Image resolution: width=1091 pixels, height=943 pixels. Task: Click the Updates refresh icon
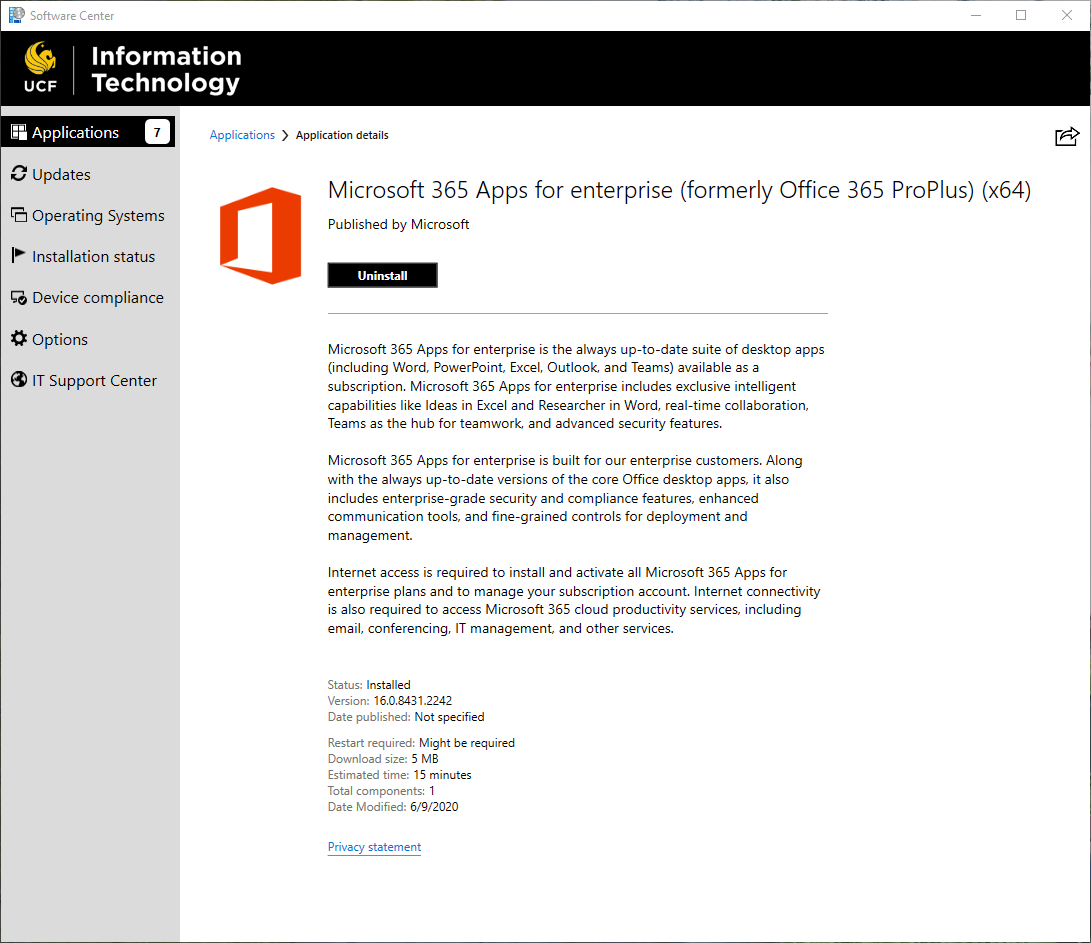[19, 174]
